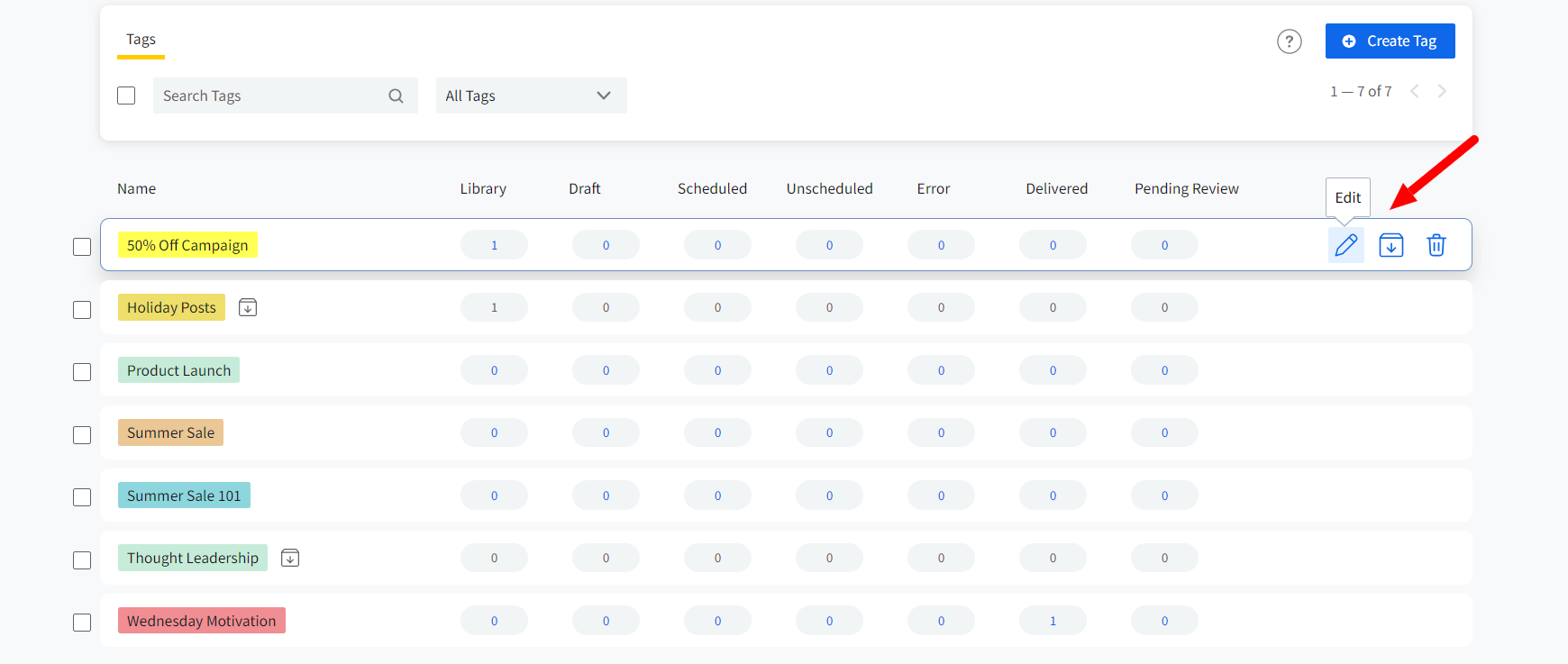Click the Create Tag button

(x=1390, y=41)
